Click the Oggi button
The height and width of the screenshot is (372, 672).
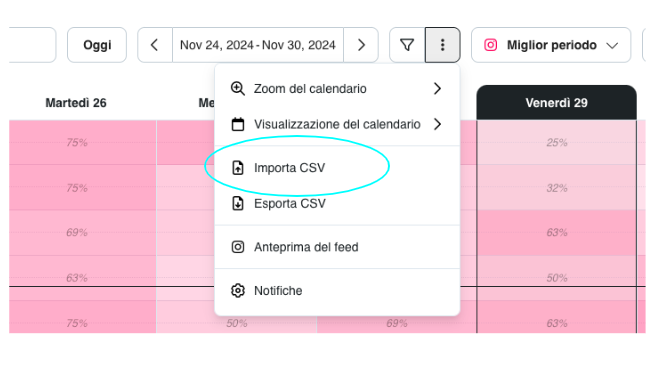(97, 45)
